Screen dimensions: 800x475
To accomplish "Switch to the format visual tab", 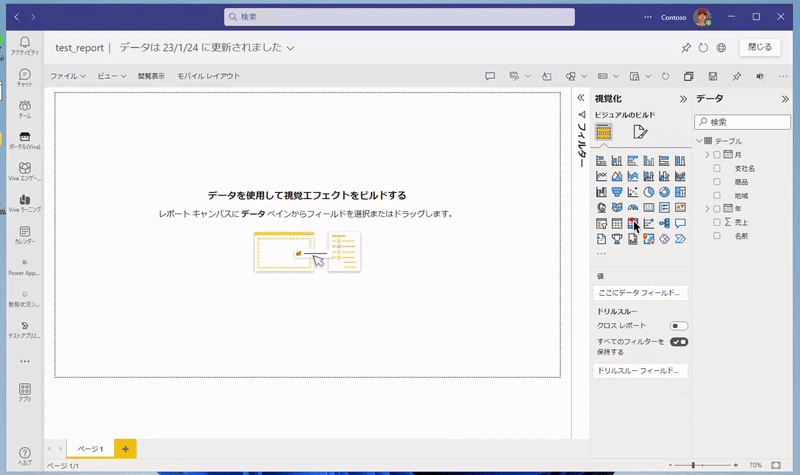I will point(640,133).
